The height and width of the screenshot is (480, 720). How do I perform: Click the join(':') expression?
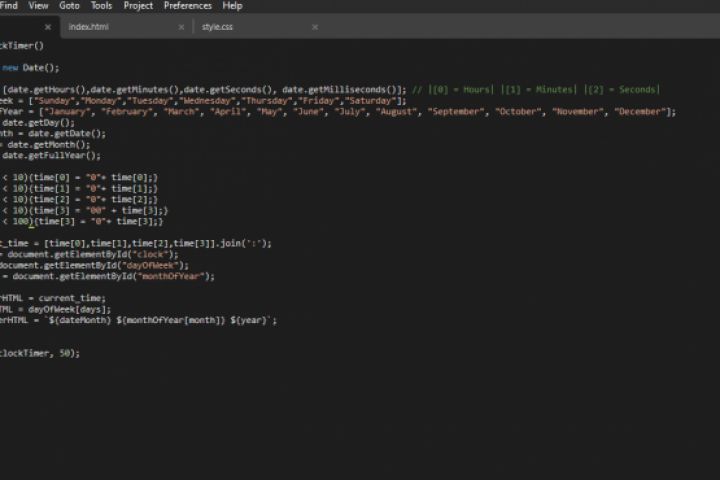246,243
